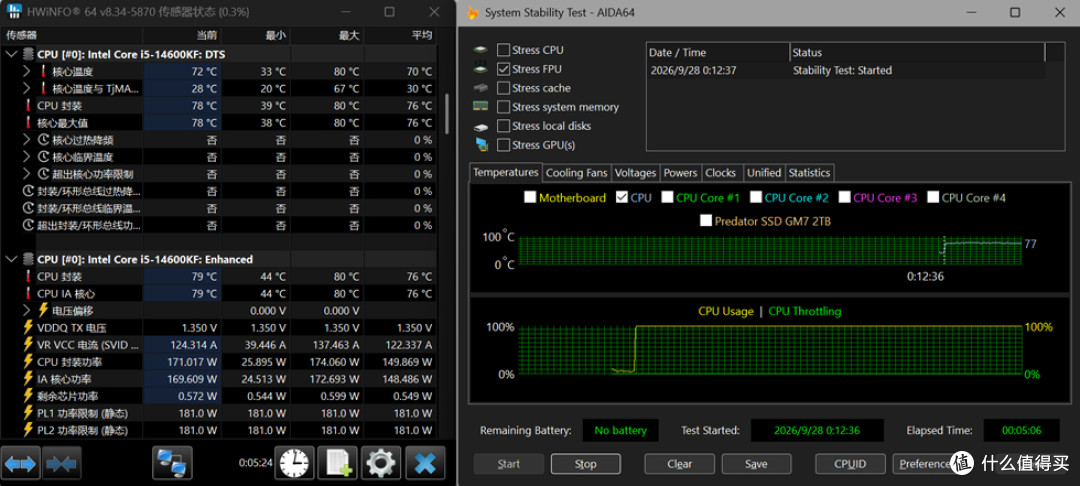The image size is (1080, 486).
Task: Click monitor icon beside Stress GPU(s)
Action: [481, 145]
